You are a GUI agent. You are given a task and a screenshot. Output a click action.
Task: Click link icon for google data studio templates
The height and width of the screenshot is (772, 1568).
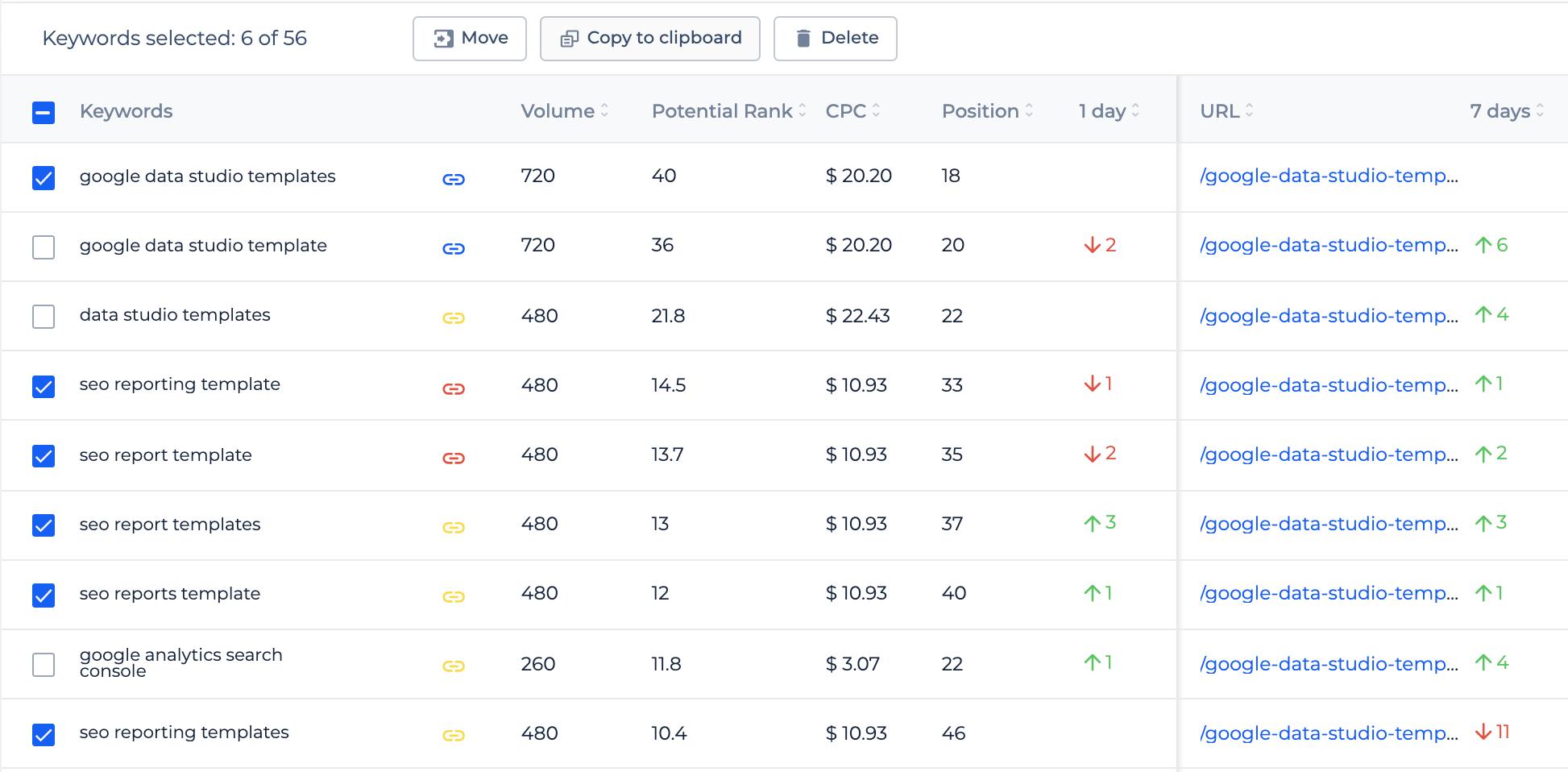click(454, 179)
